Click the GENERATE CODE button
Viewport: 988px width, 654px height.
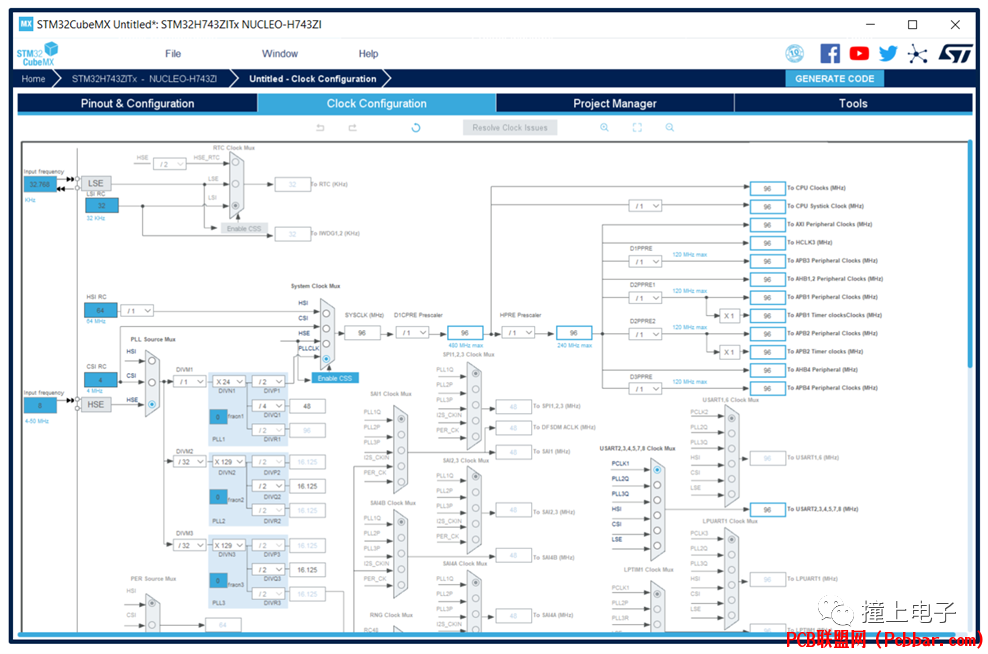point(834,79)
